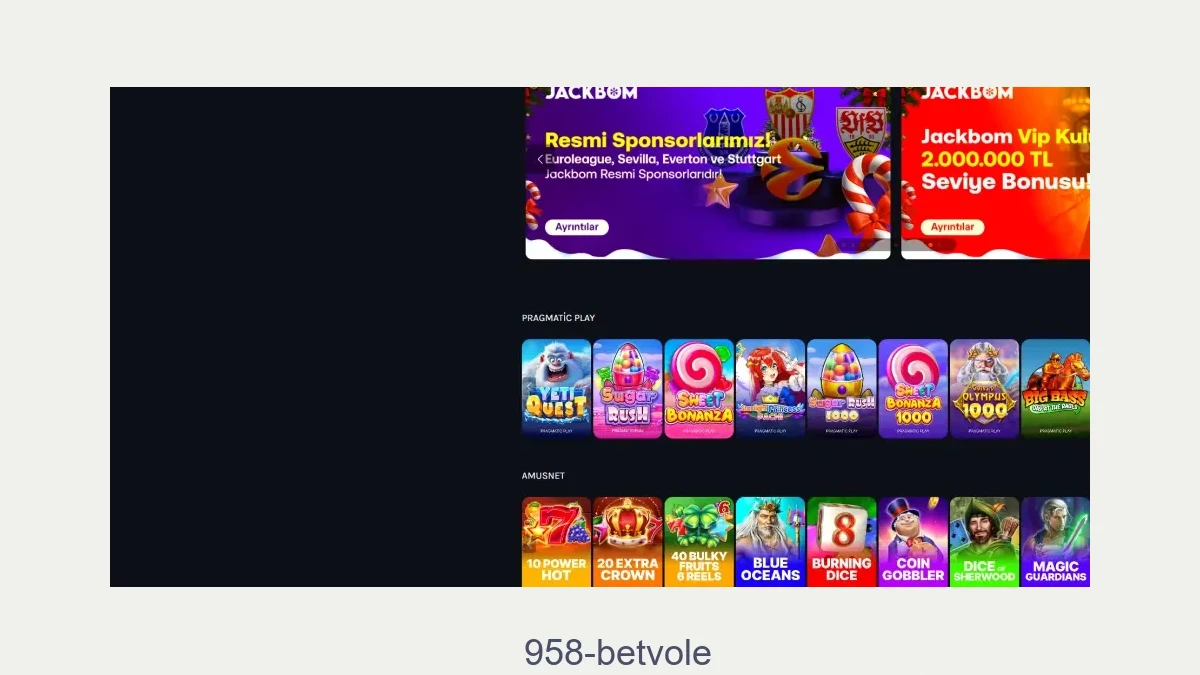
Task: Open the Yeti Quest game tile
Action: (556, 389)
